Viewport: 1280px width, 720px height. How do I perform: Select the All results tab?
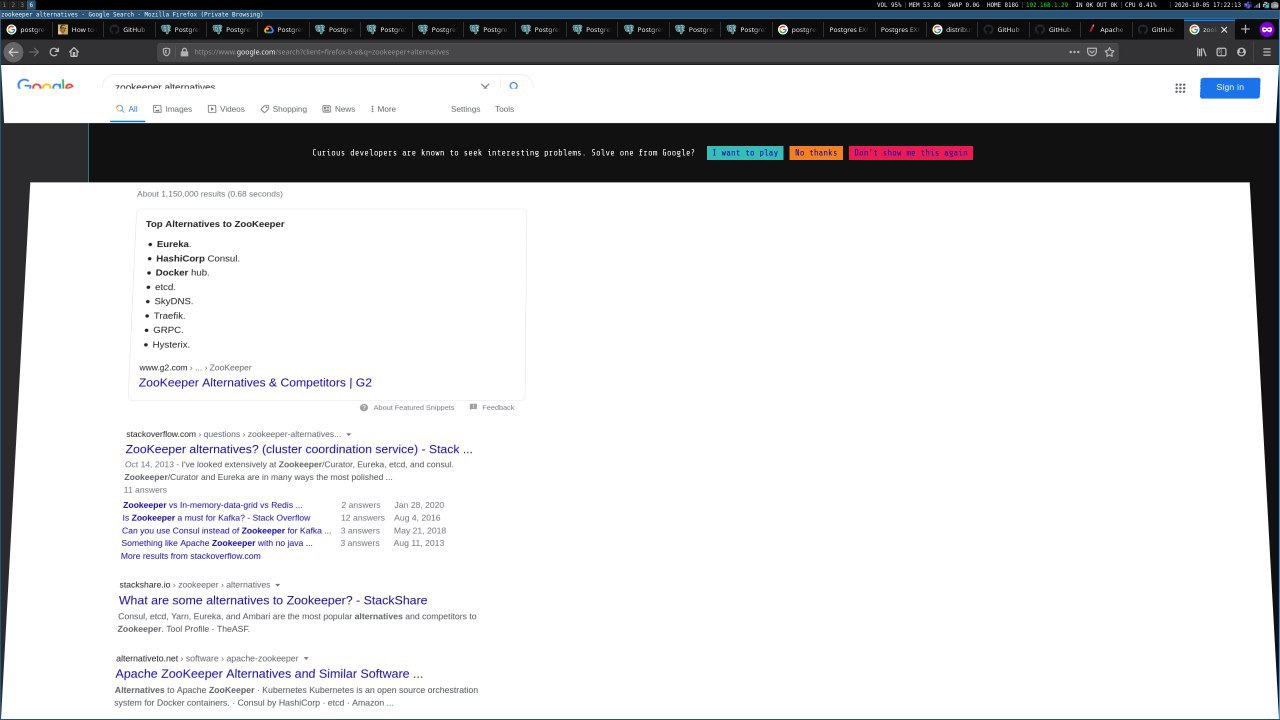coord(127,109)
